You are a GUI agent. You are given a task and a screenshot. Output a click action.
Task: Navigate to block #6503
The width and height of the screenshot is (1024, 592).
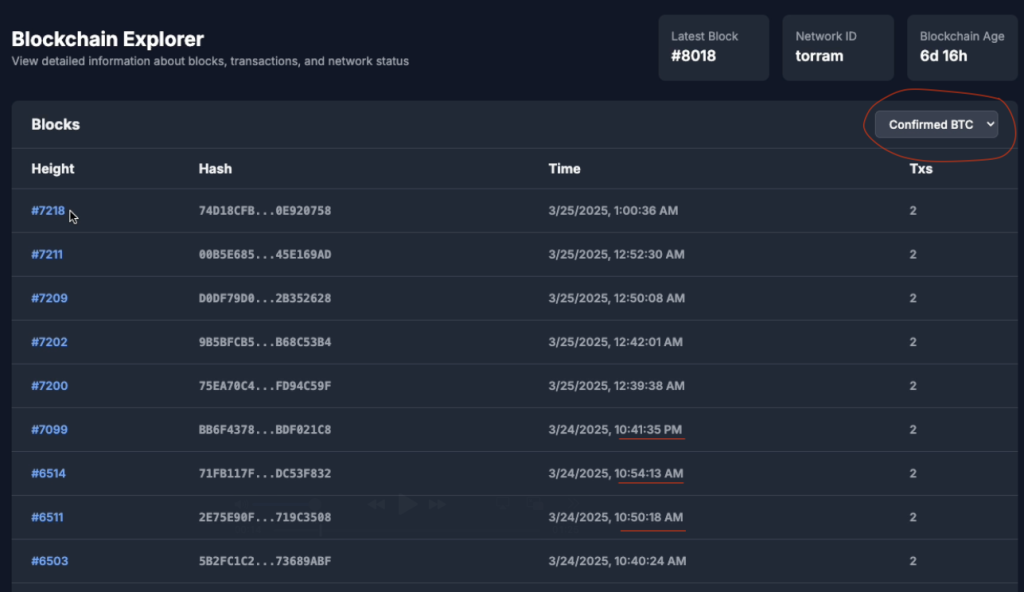click(x=49, y=561)
